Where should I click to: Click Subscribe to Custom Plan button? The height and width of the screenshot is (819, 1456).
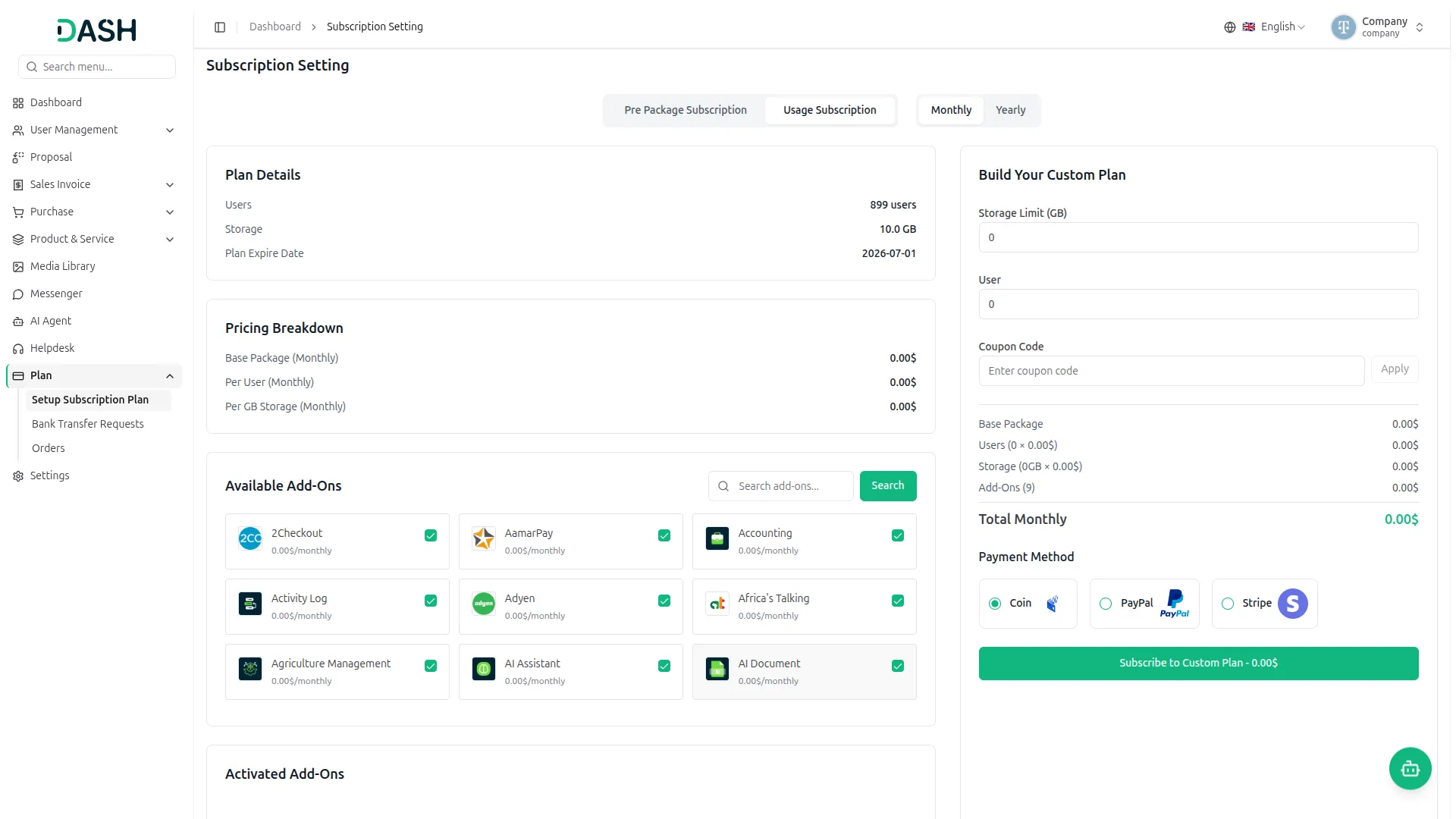click(x=1198, y=664)
